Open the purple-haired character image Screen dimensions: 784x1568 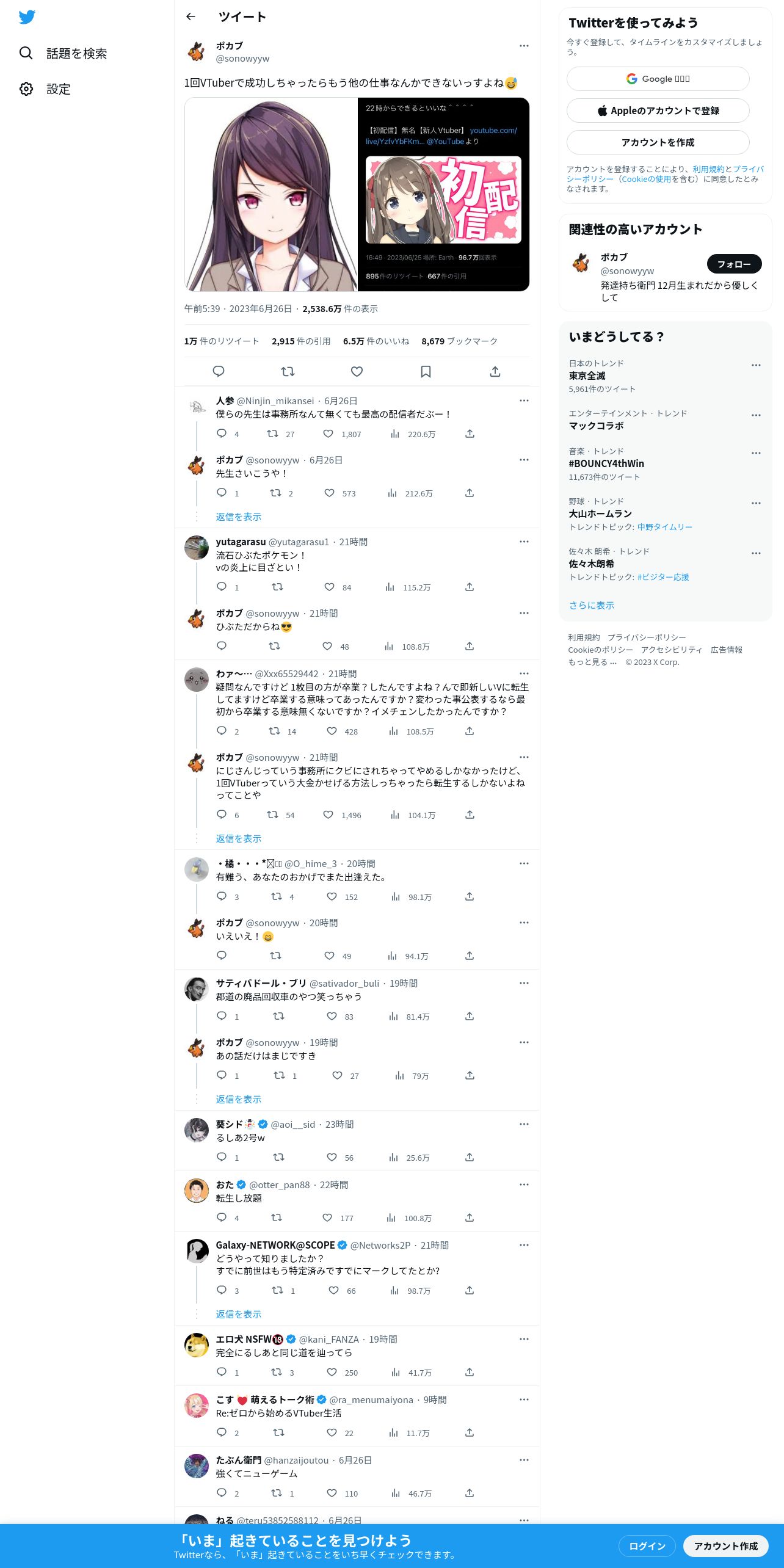click(271, 194)
